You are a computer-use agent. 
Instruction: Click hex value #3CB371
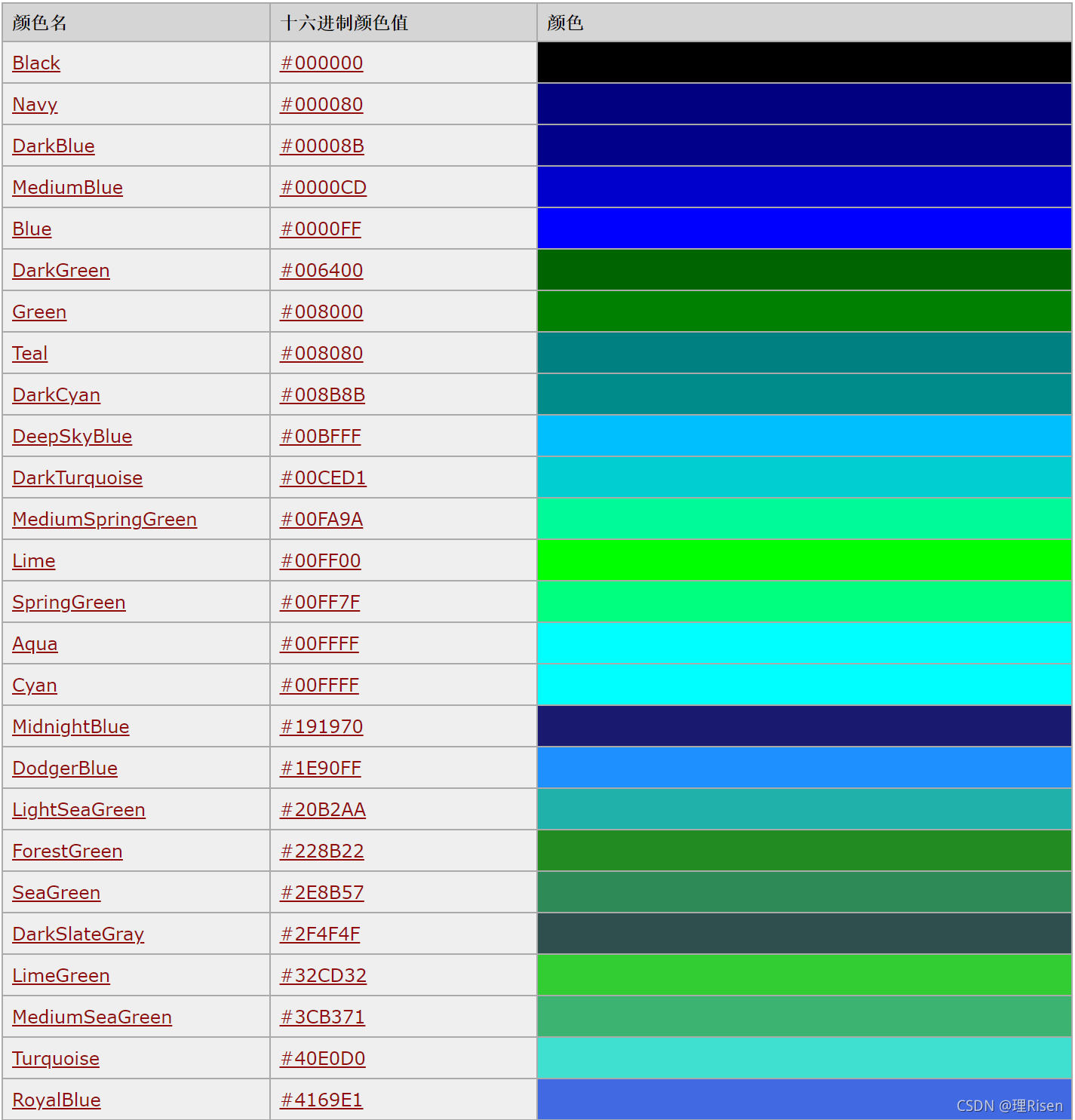click(323, 1017)
